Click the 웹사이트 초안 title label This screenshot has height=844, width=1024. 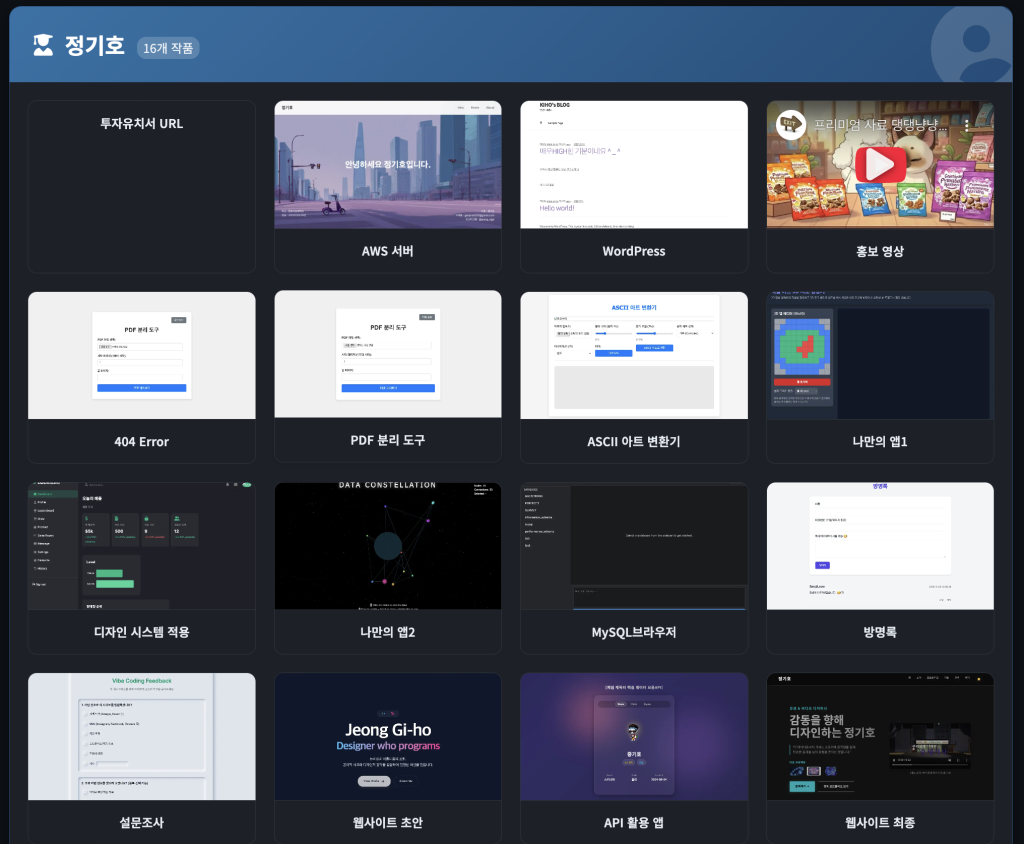pyautogui.click(x=388, y=823)
